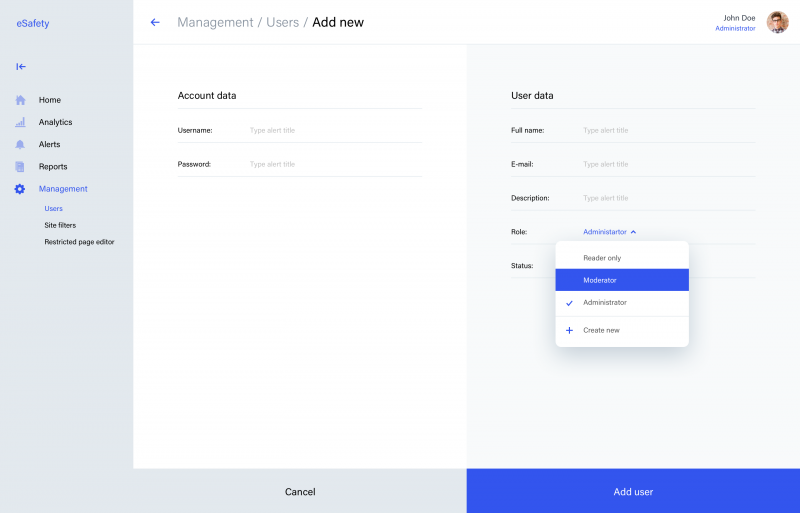
Task: Open the John Doe profile avatar
Action: tap(777, 22)
